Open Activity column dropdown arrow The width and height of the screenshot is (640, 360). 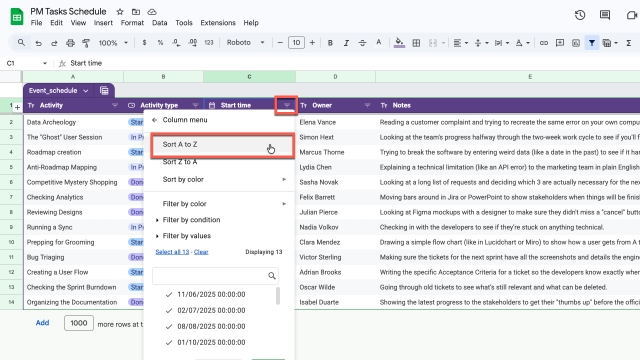point(115,105)
